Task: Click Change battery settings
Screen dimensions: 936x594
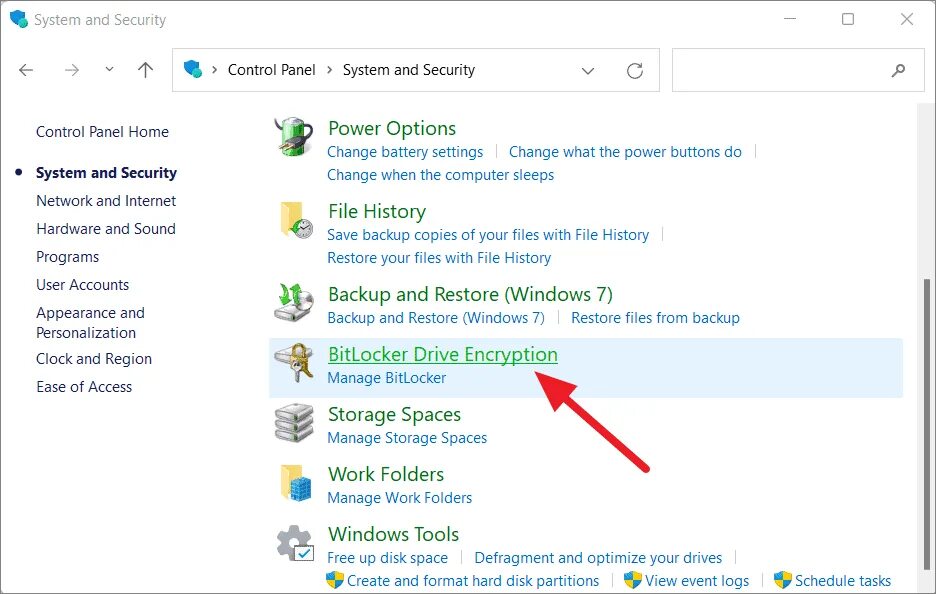Action: click(405, 152)
